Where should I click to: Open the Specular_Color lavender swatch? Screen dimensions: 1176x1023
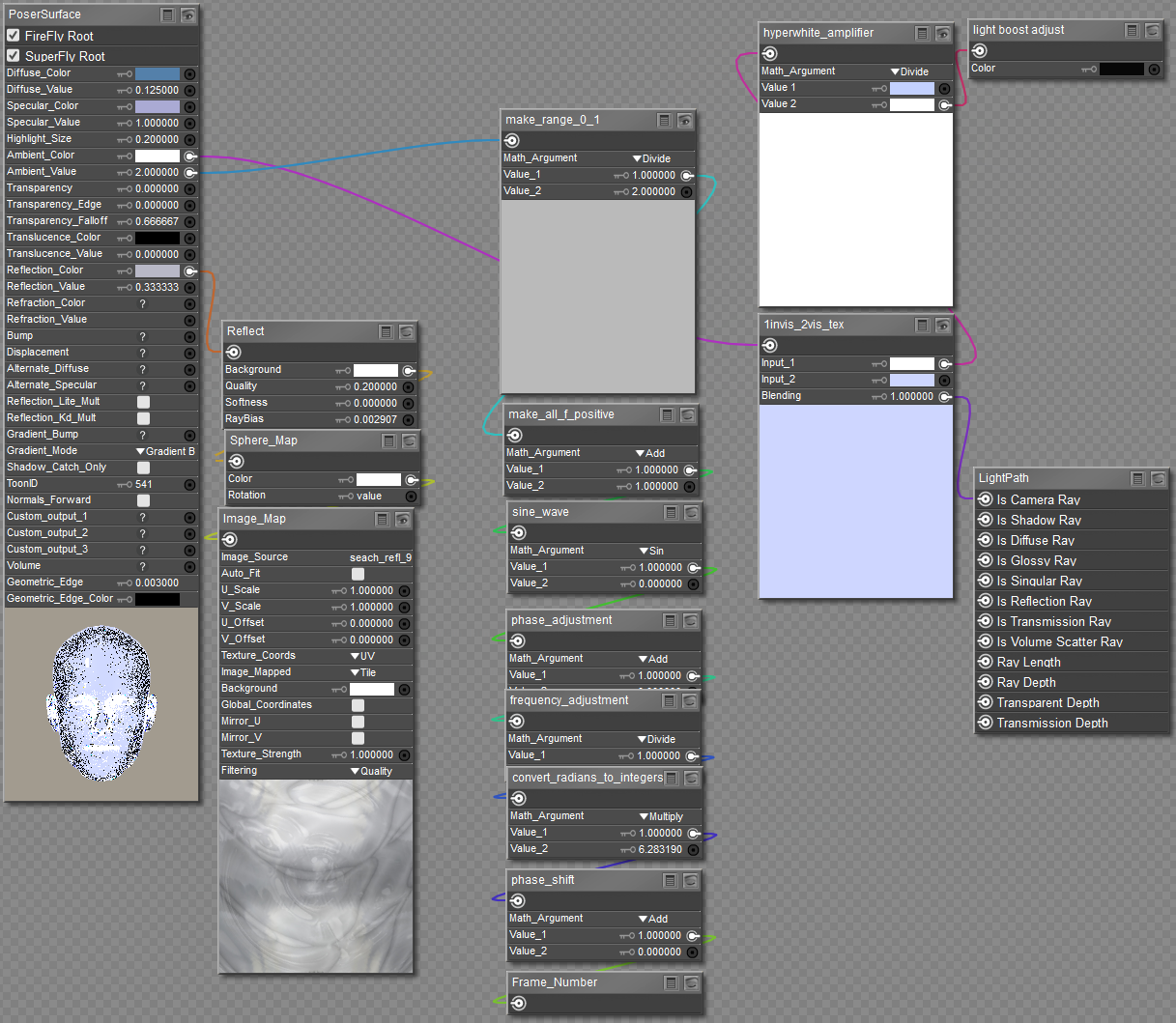[158, 106]
